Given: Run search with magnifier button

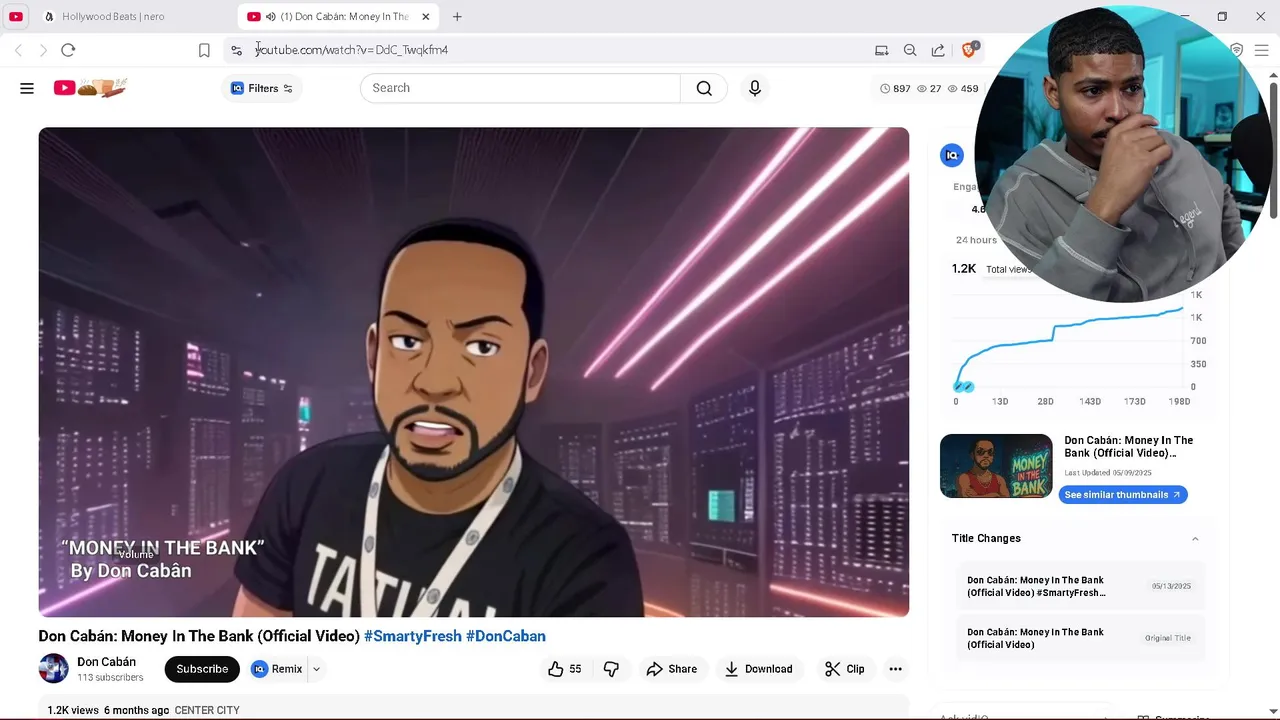Looking at the screenshot, I should pyautogui.click(x=704, y=88).
